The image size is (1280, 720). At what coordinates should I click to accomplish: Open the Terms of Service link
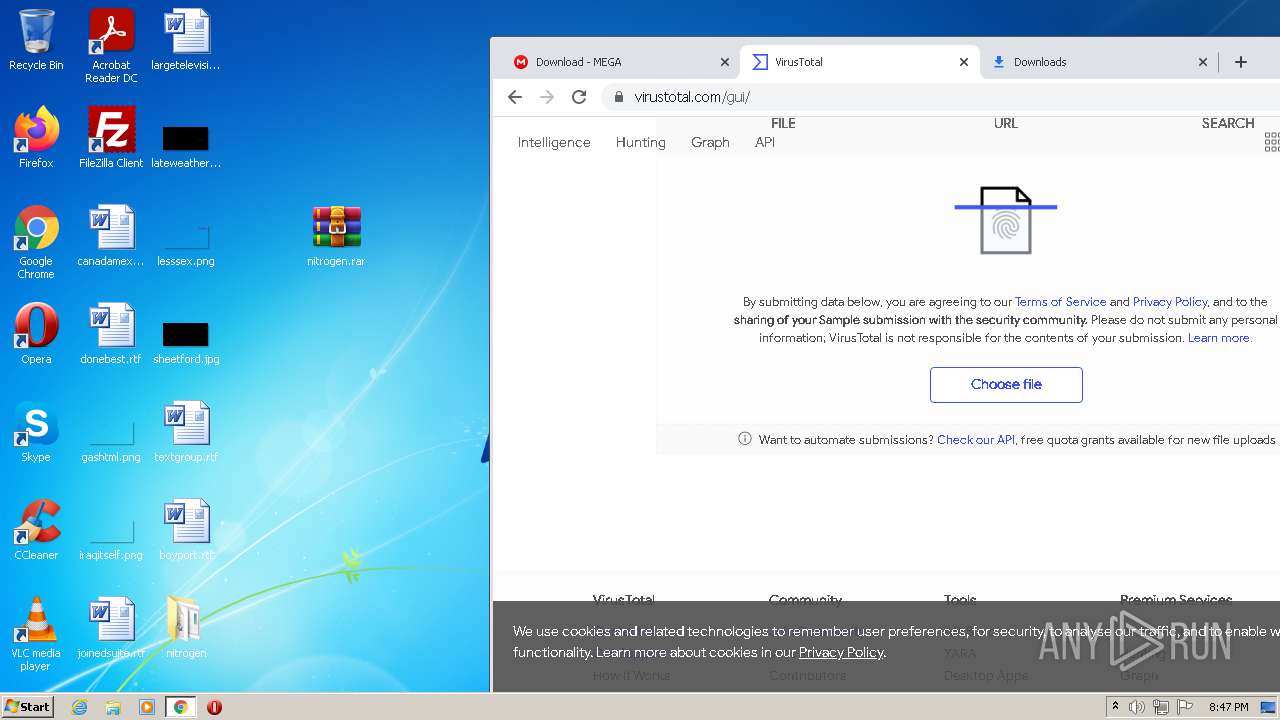point(1060,302)
